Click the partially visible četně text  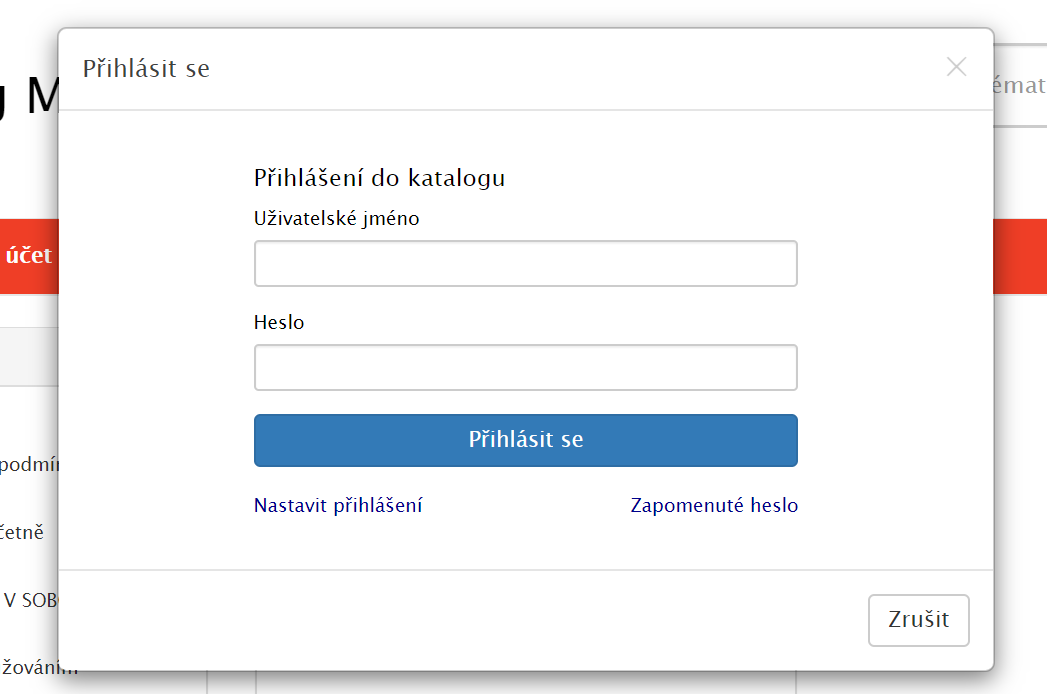(22, 532)
